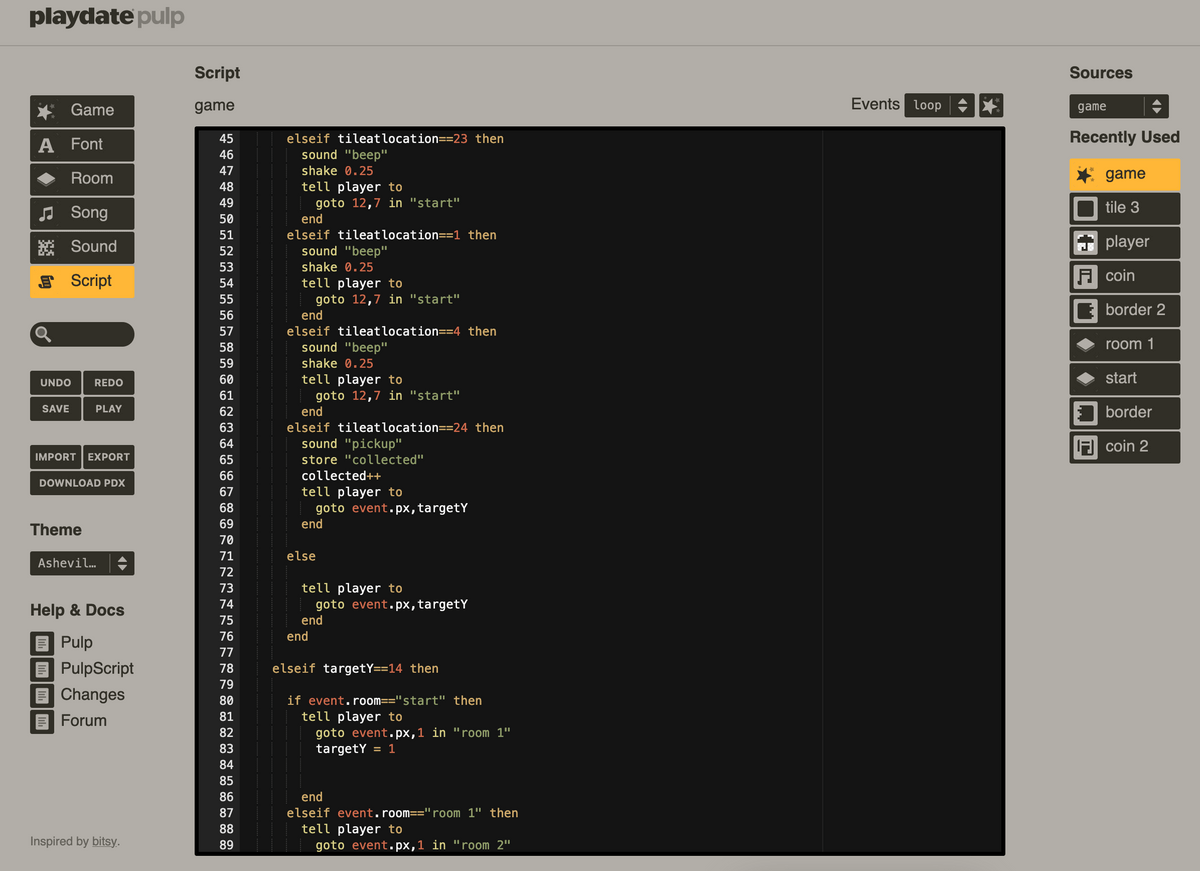Click the collected++ code line
This screenshot has width=1200, height=871.
coord(341,476)
